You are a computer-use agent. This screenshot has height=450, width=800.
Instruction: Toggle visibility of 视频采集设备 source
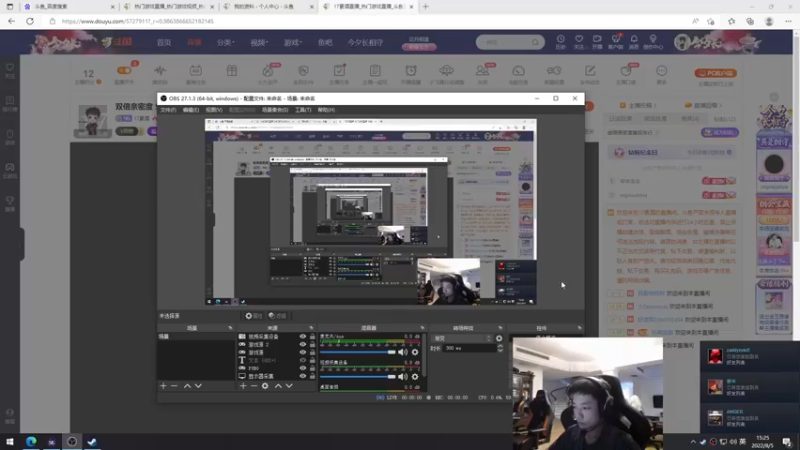point(303,337)
